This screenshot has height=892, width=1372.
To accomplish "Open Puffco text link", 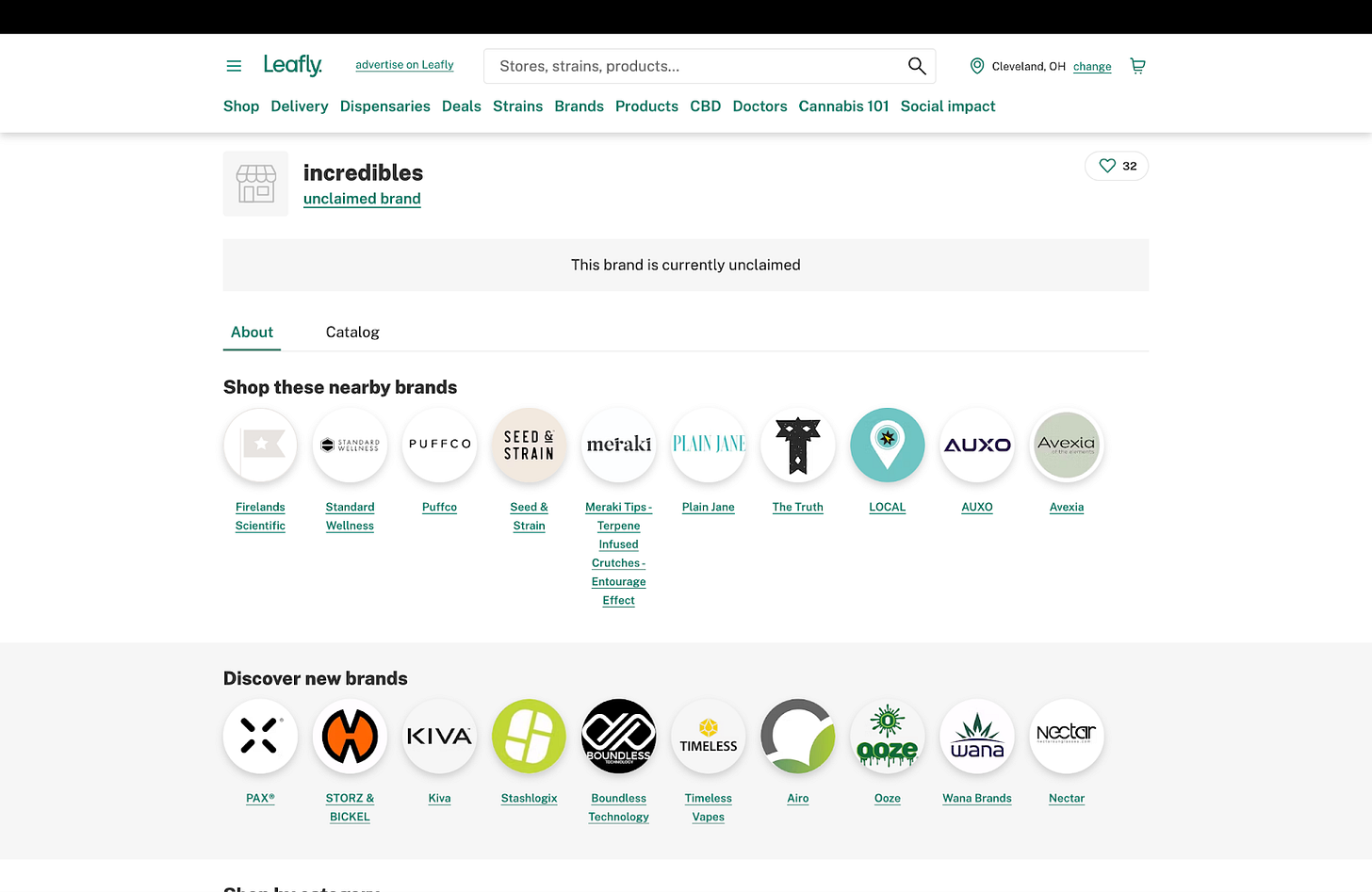I will click(x=439, y=507).
